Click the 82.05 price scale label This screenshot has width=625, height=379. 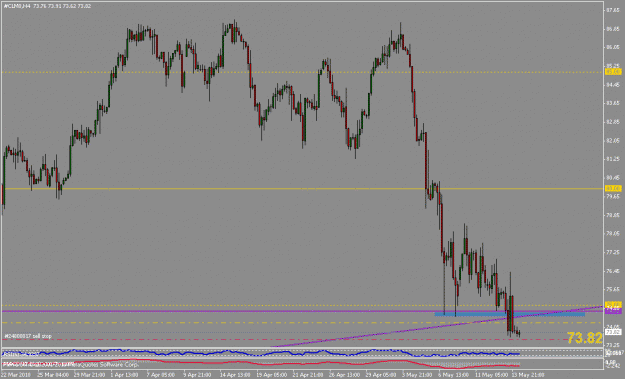pos(613,140)
